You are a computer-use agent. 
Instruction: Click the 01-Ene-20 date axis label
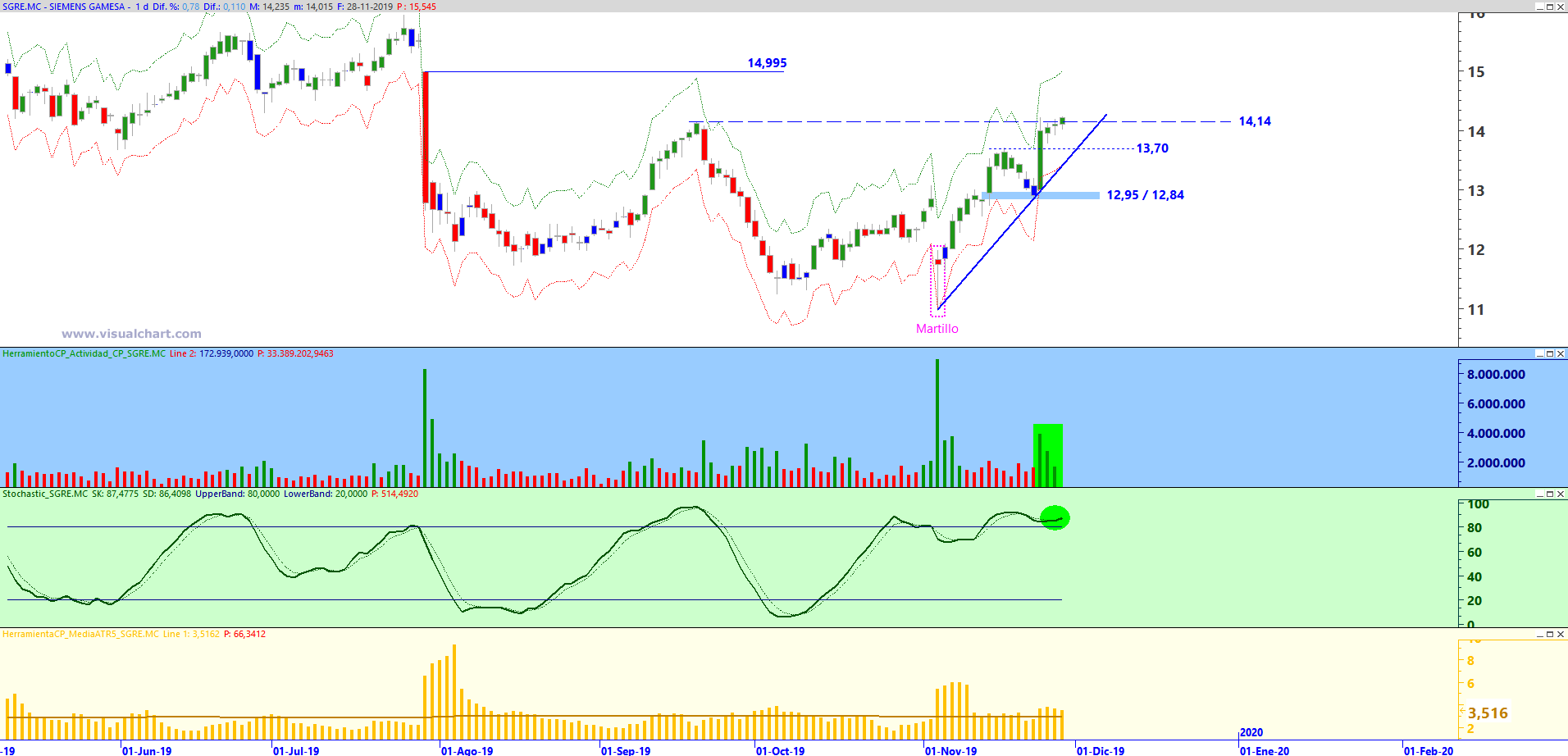click(x=1265, y=750)
